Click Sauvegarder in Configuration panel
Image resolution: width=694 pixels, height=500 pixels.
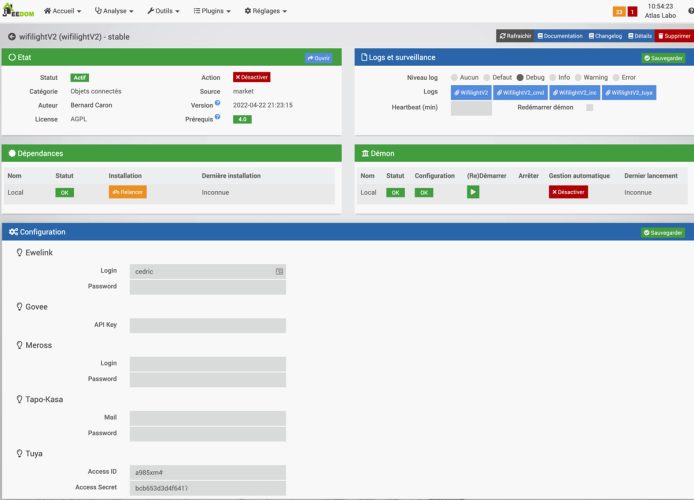point(663,233)
